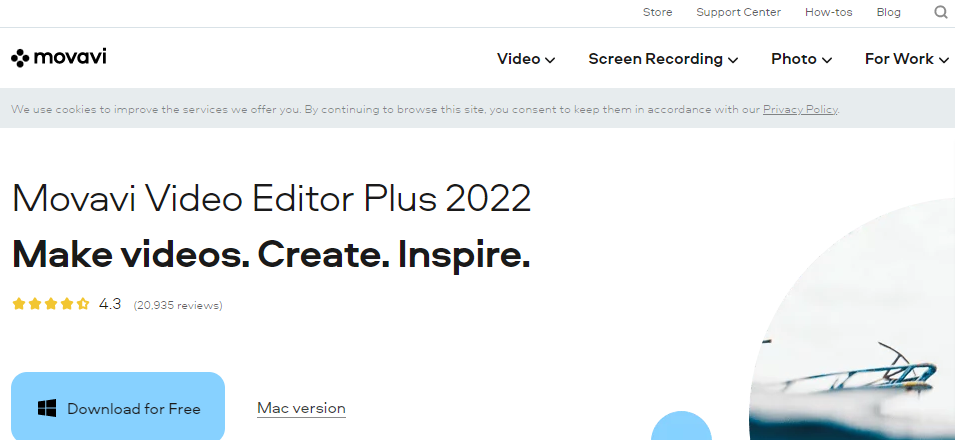Click the 20,935 reviews text

click(x=178, y=305)
